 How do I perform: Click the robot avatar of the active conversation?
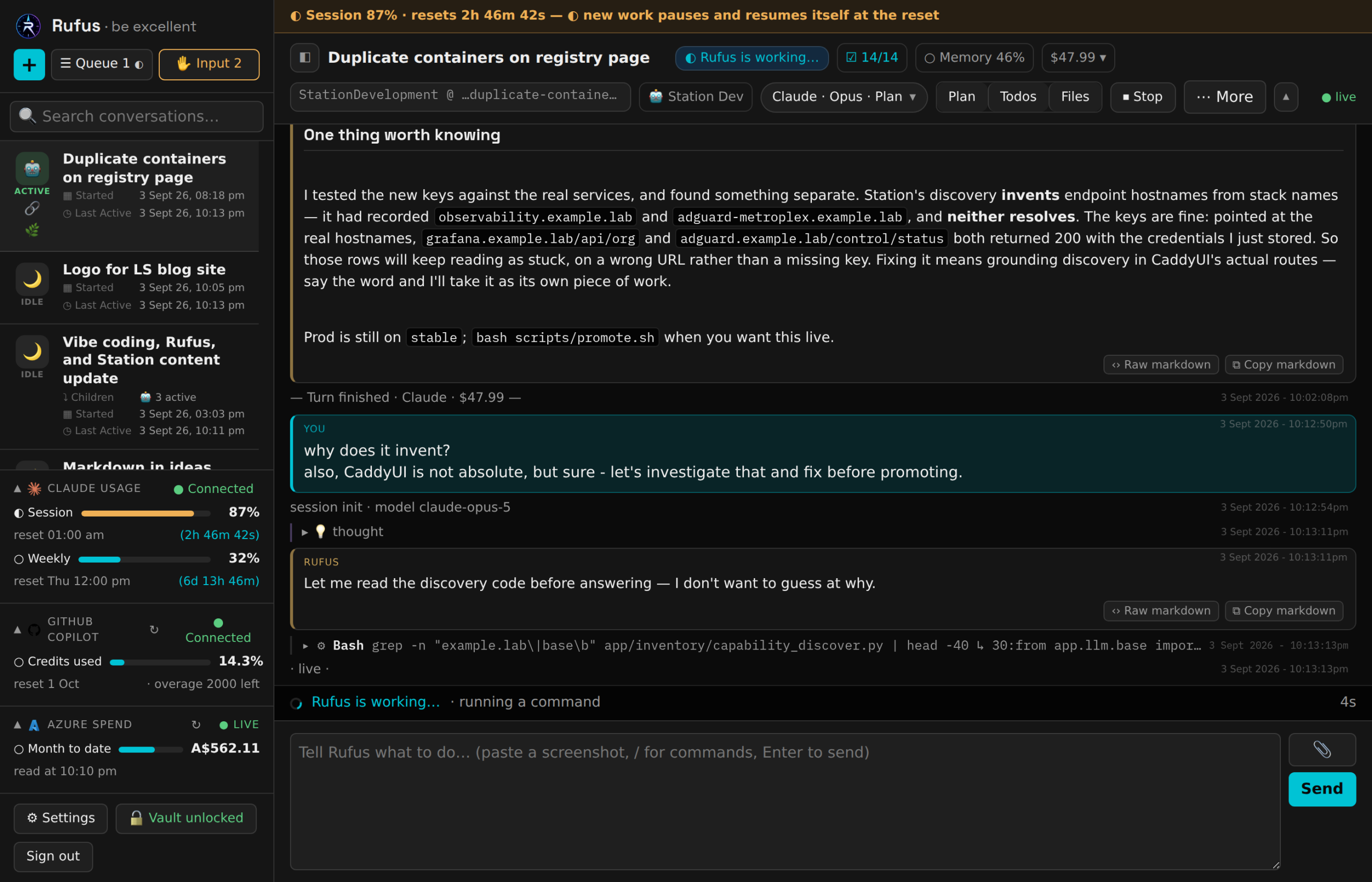tap(32, 168)
